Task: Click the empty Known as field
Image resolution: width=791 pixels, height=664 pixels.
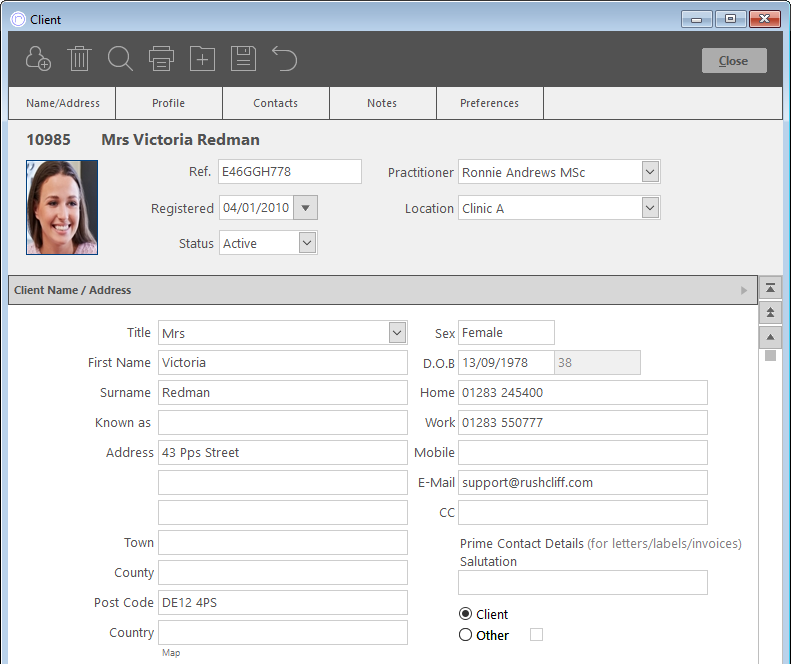Action: (282, 423)
